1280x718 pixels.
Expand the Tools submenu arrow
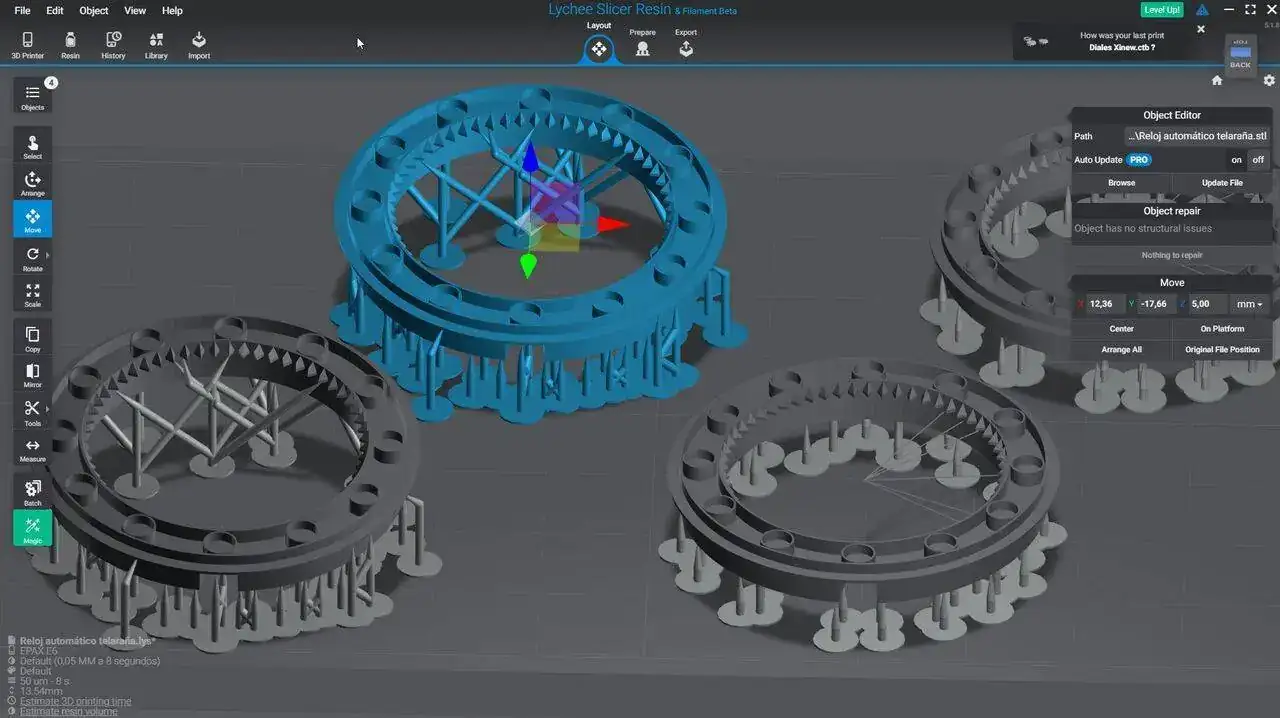click(x=47, y=408)
